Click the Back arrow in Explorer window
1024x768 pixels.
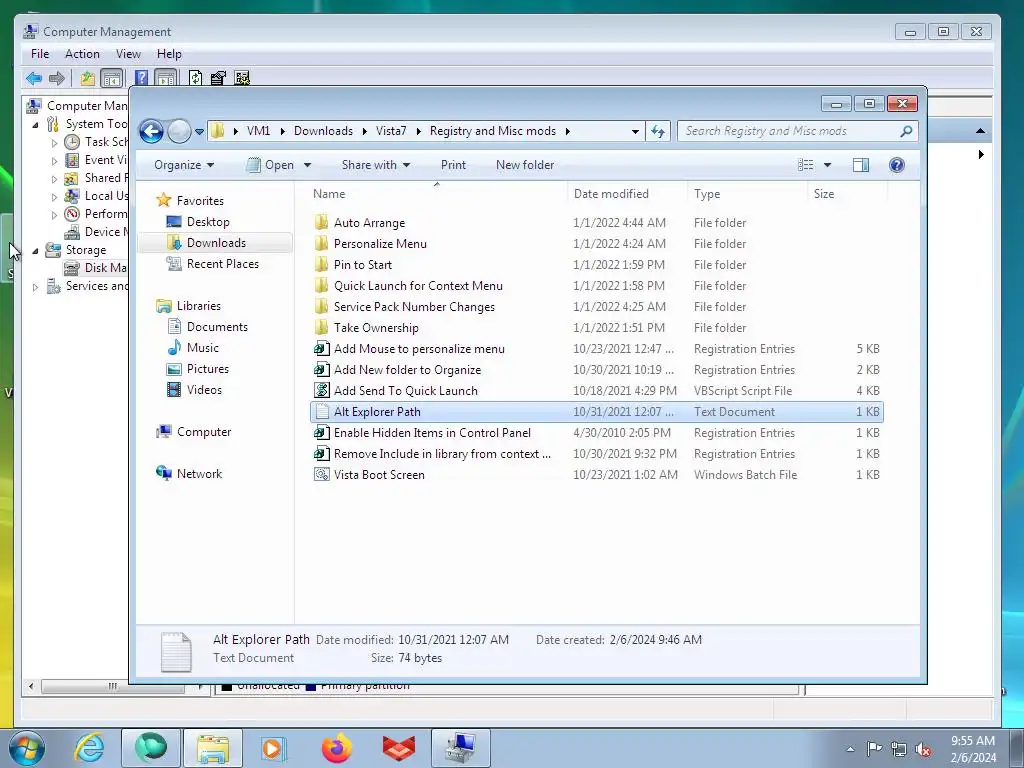151,131
